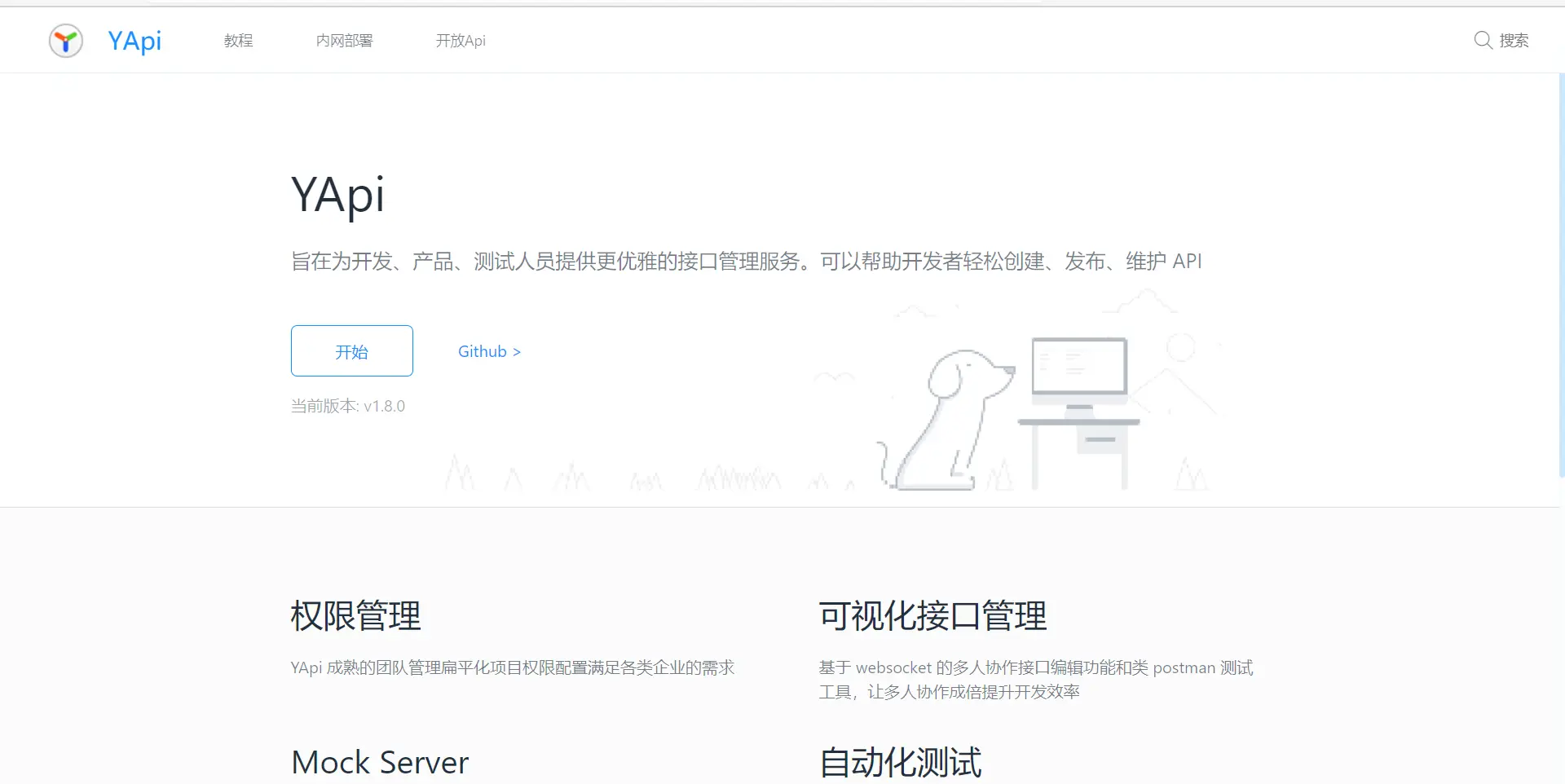Open the Github > link
The width and height of the screenshot is (1565, 784).
(489, 351)
